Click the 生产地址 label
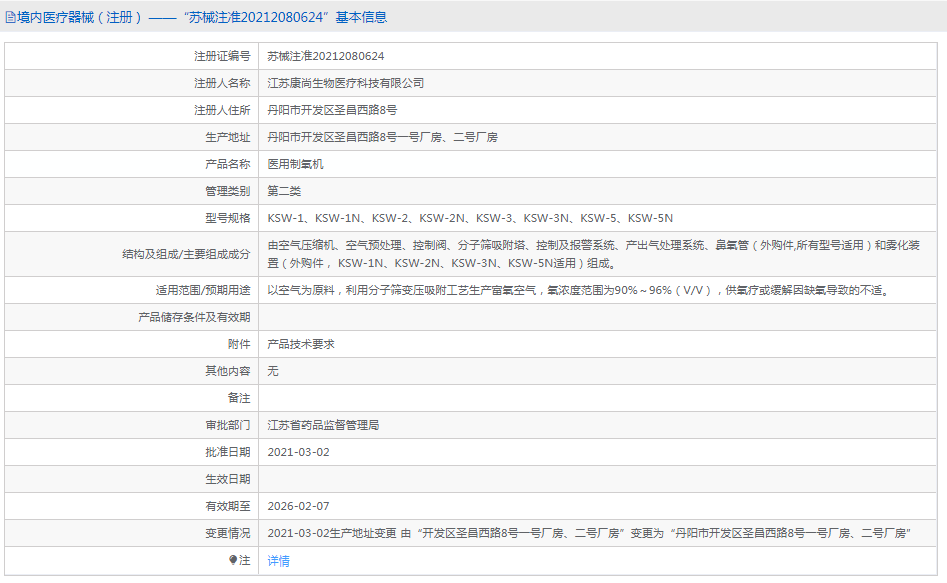 (228, 137)
